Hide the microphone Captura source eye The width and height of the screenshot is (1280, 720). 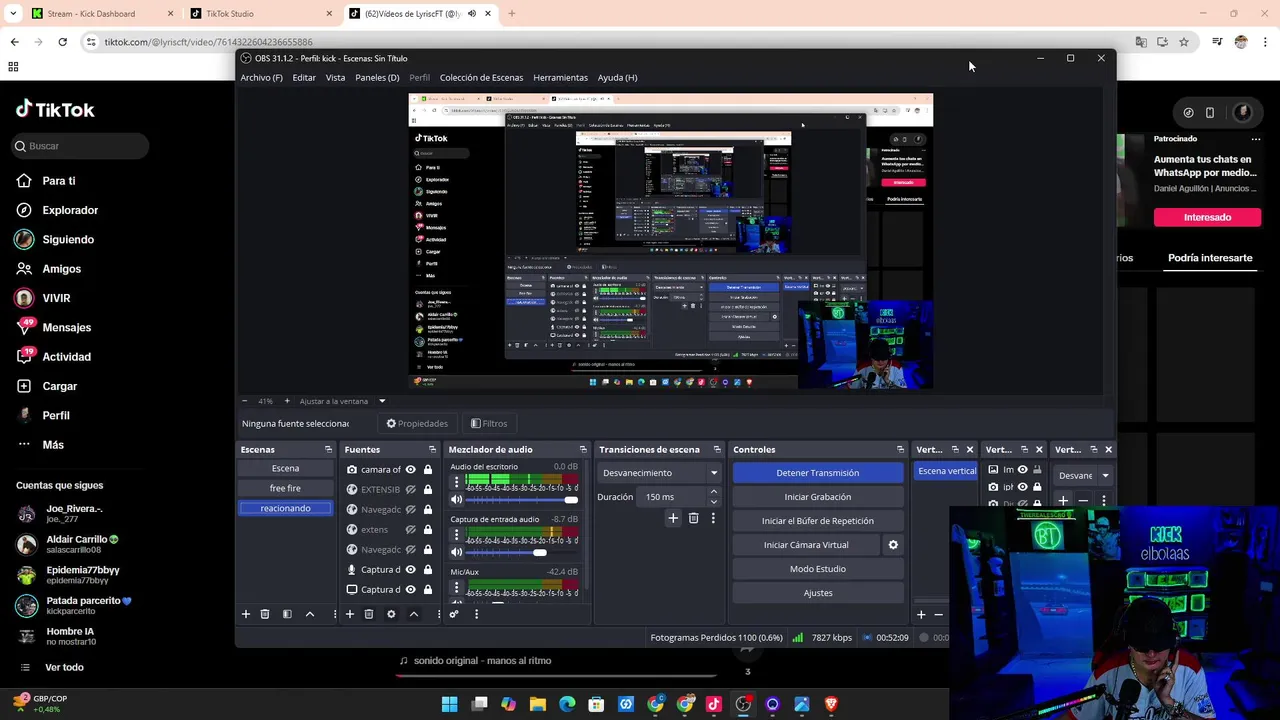[x=410, y=570]
